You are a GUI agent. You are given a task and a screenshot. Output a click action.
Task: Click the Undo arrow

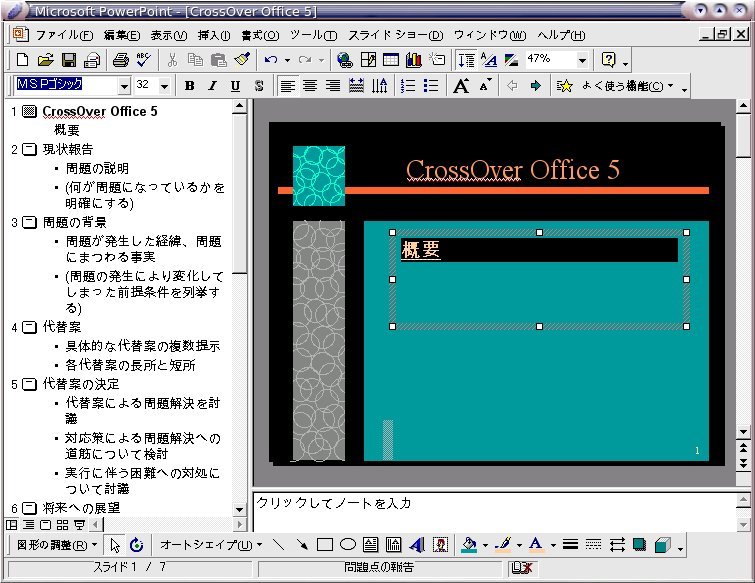coord(271,60)
